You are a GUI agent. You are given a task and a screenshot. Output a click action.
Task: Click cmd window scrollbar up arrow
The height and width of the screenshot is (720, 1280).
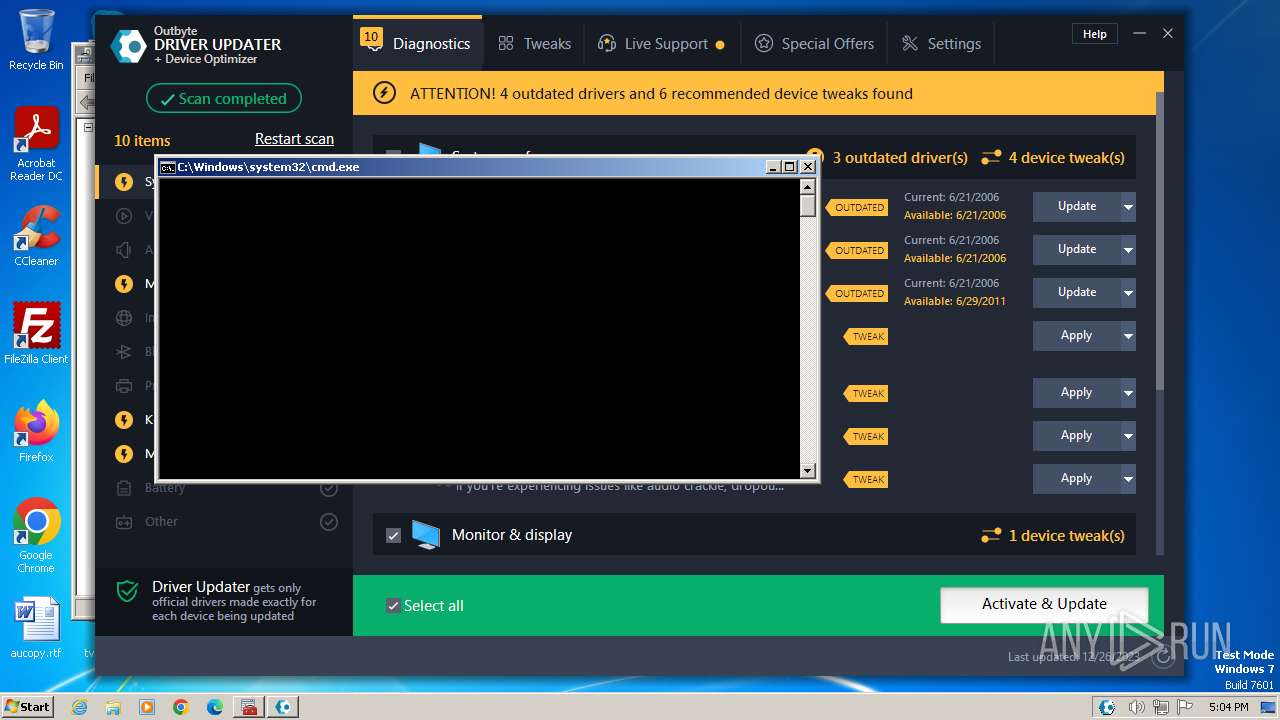tap(808, 187)
